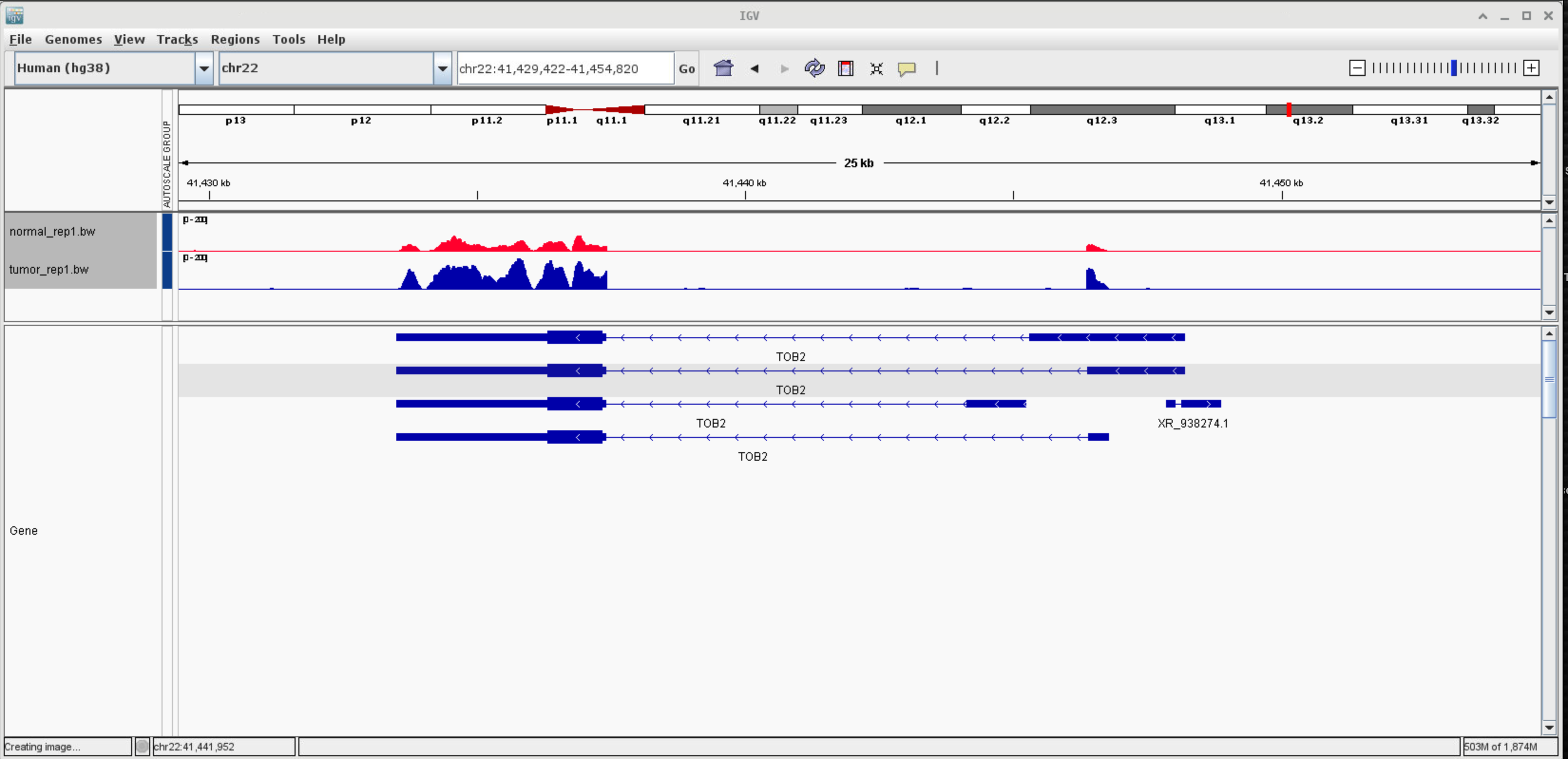
Task: Select the tumor_rep1.bw track name
Action: (48, 270)
